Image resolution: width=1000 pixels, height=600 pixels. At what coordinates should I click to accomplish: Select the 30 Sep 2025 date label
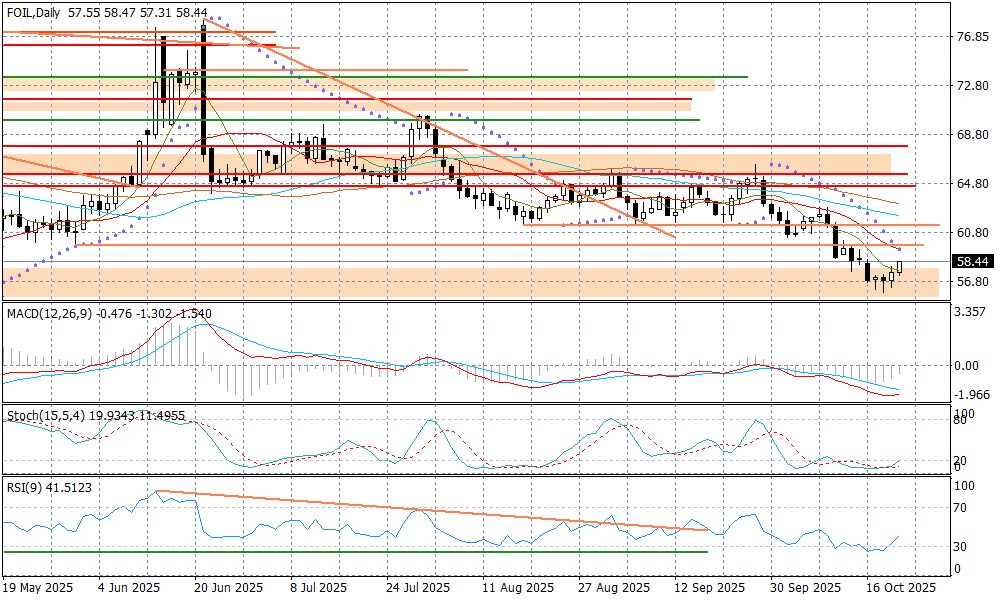point(805,587)
